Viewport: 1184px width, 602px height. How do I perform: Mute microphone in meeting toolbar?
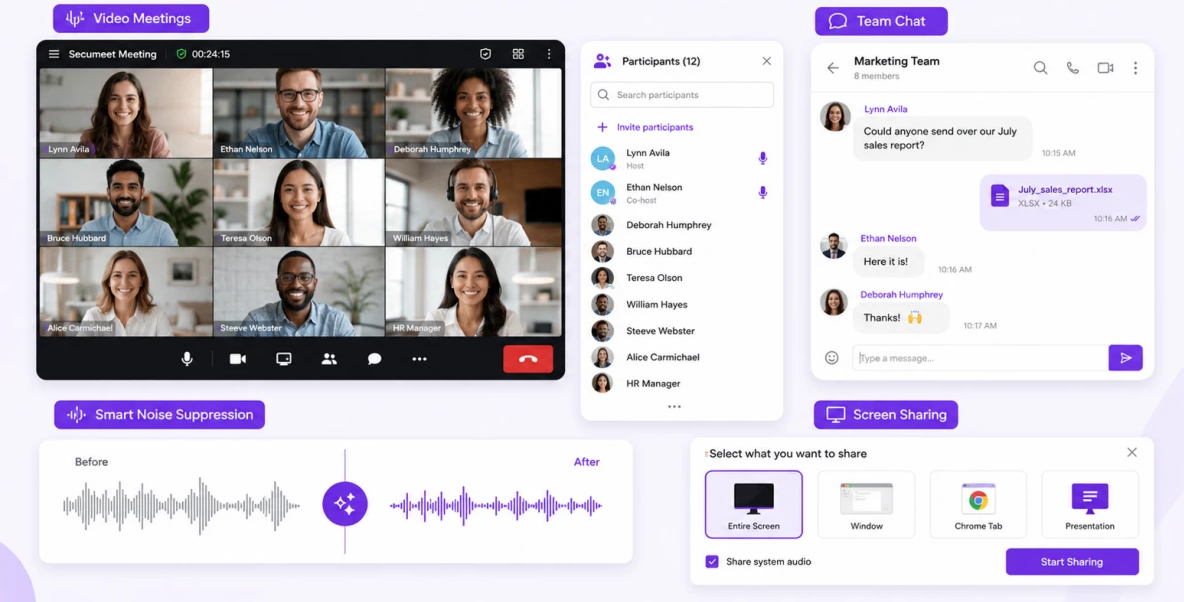[x=187, y=359]
